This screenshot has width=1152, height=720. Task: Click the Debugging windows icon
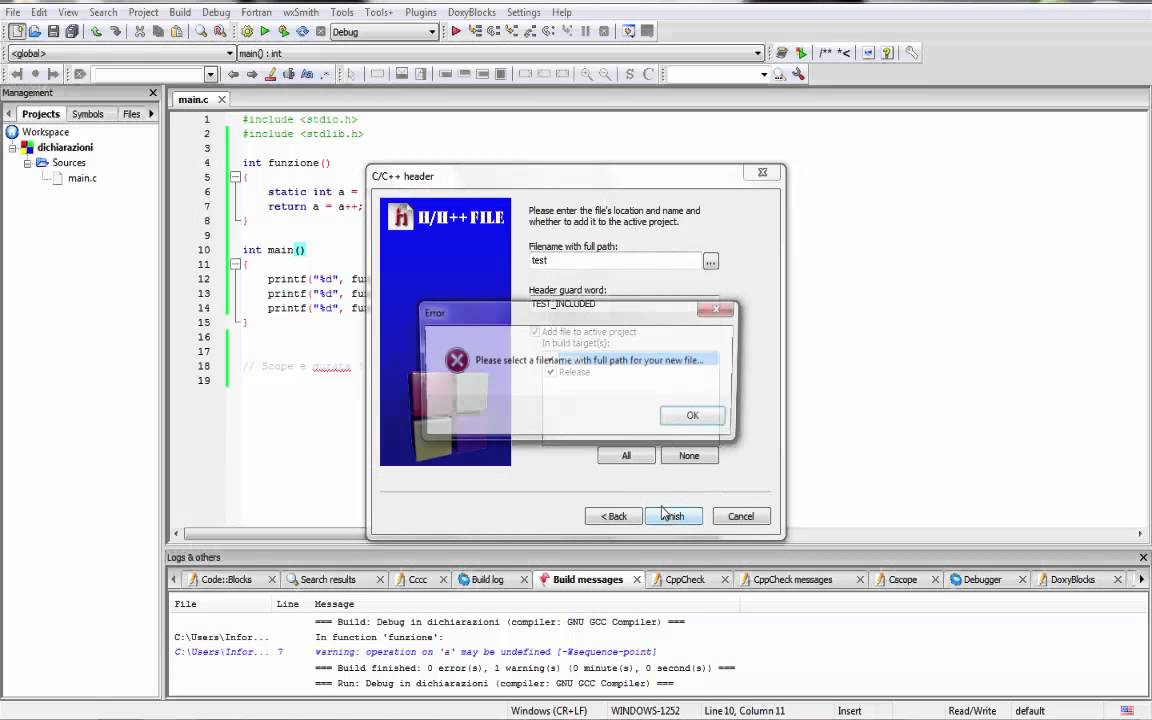(629, 32)
